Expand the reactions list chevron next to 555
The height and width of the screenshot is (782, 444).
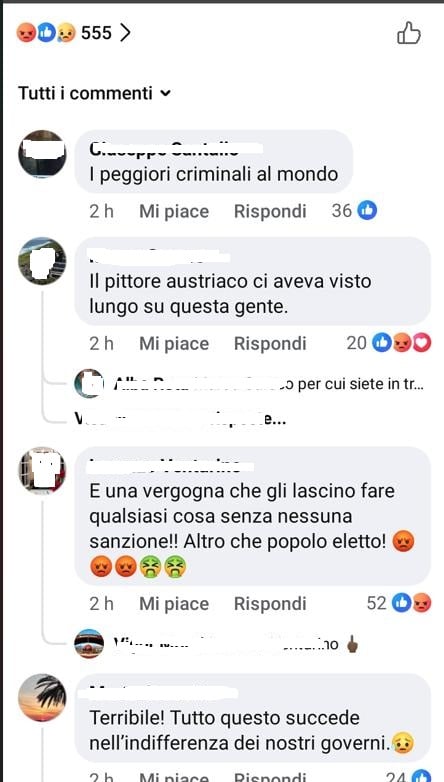pos(125,33)
